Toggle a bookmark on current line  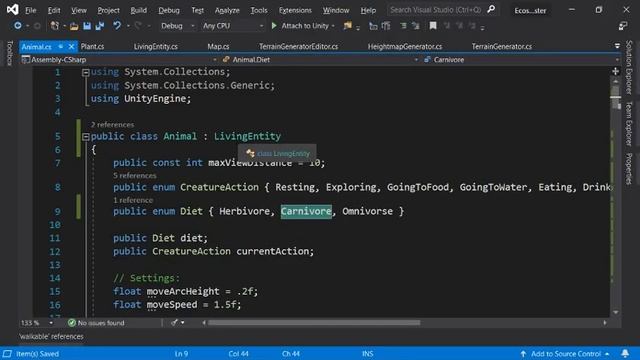(433, 26)
